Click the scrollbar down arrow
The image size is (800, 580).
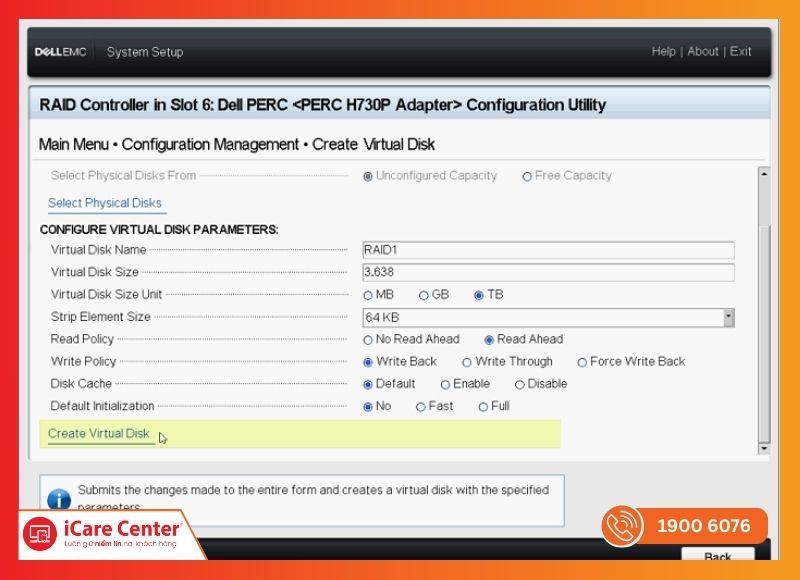764,448
